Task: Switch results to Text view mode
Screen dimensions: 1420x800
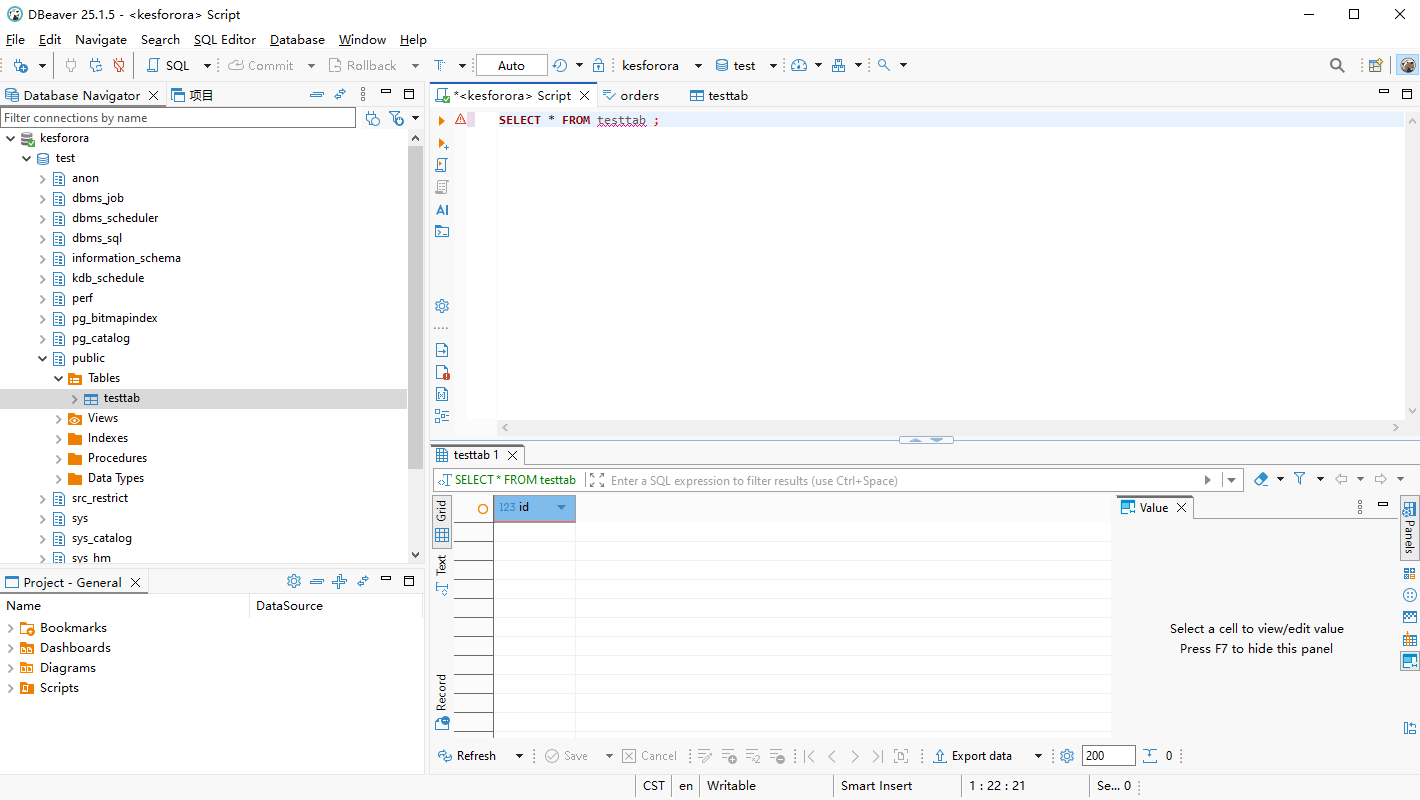Action: pos(441,565)
